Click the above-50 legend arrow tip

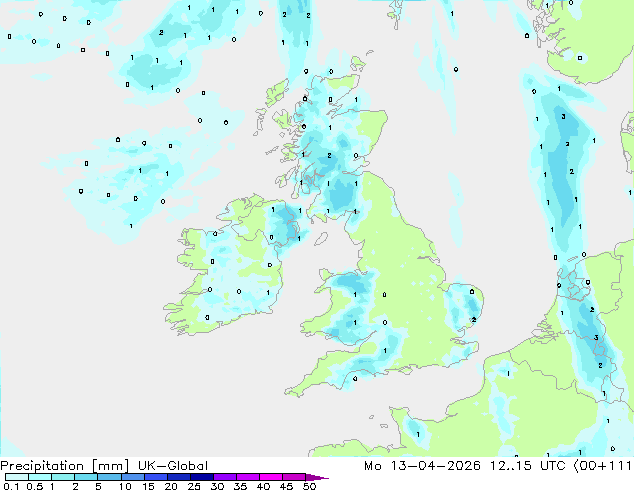[x=317, y=477]
